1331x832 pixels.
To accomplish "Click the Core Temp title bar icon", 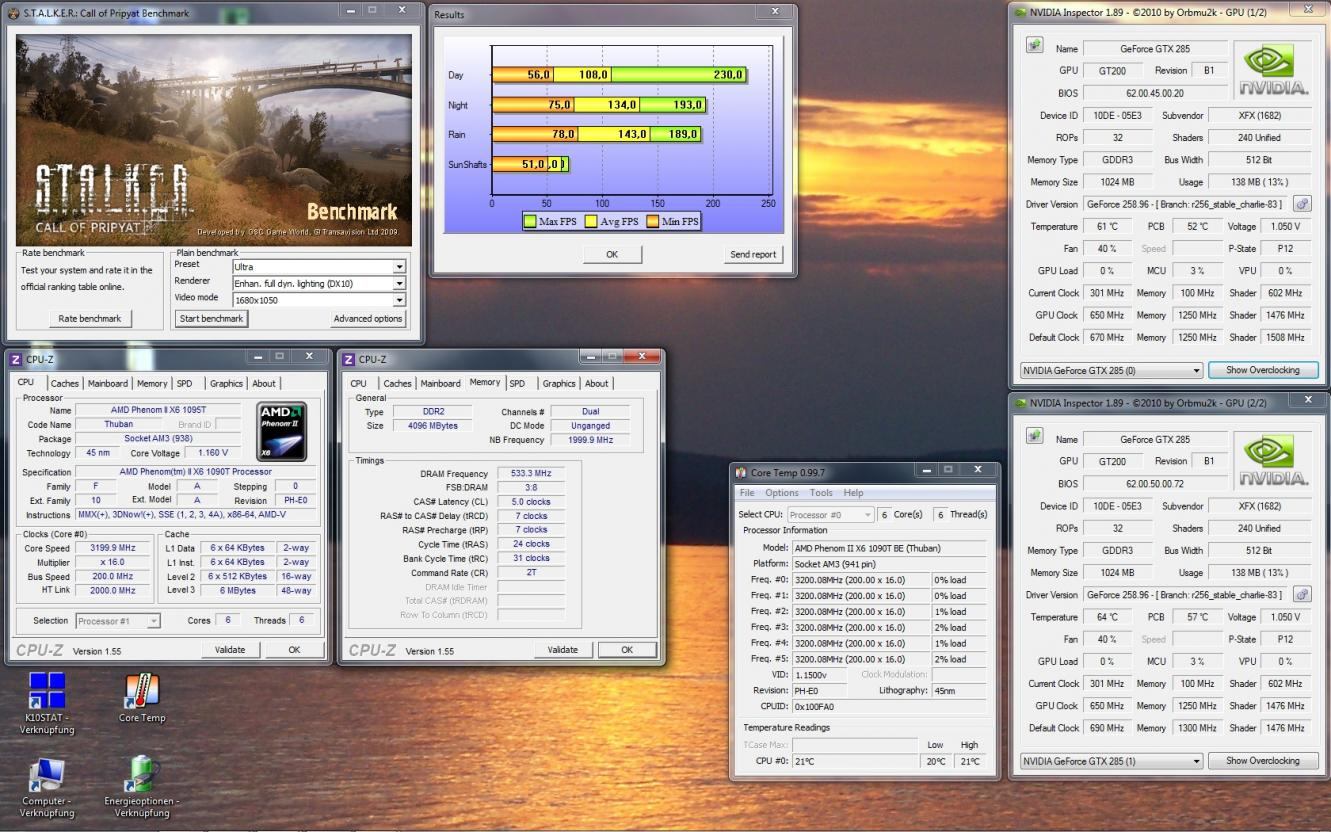I will [741, 472].
